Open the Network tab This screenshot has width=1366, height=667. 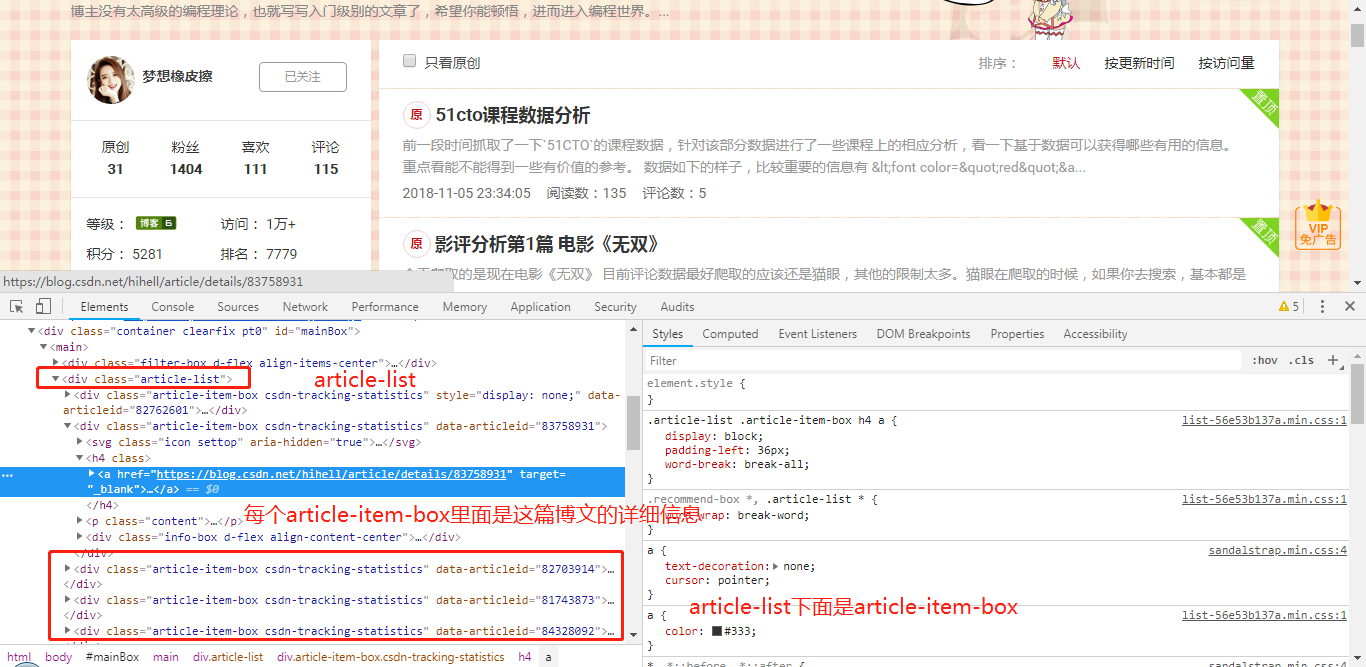pos(305,307)
